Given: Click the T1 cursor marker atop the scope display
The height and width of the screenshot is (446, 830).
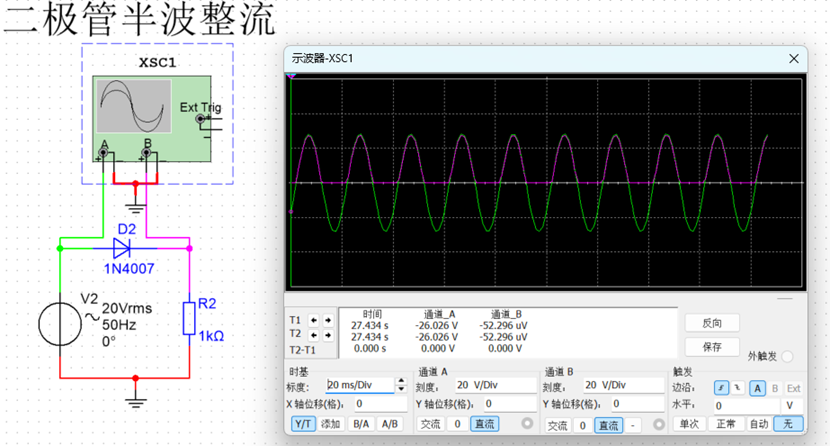Looking at the screenshot, I should pos(291,77).
